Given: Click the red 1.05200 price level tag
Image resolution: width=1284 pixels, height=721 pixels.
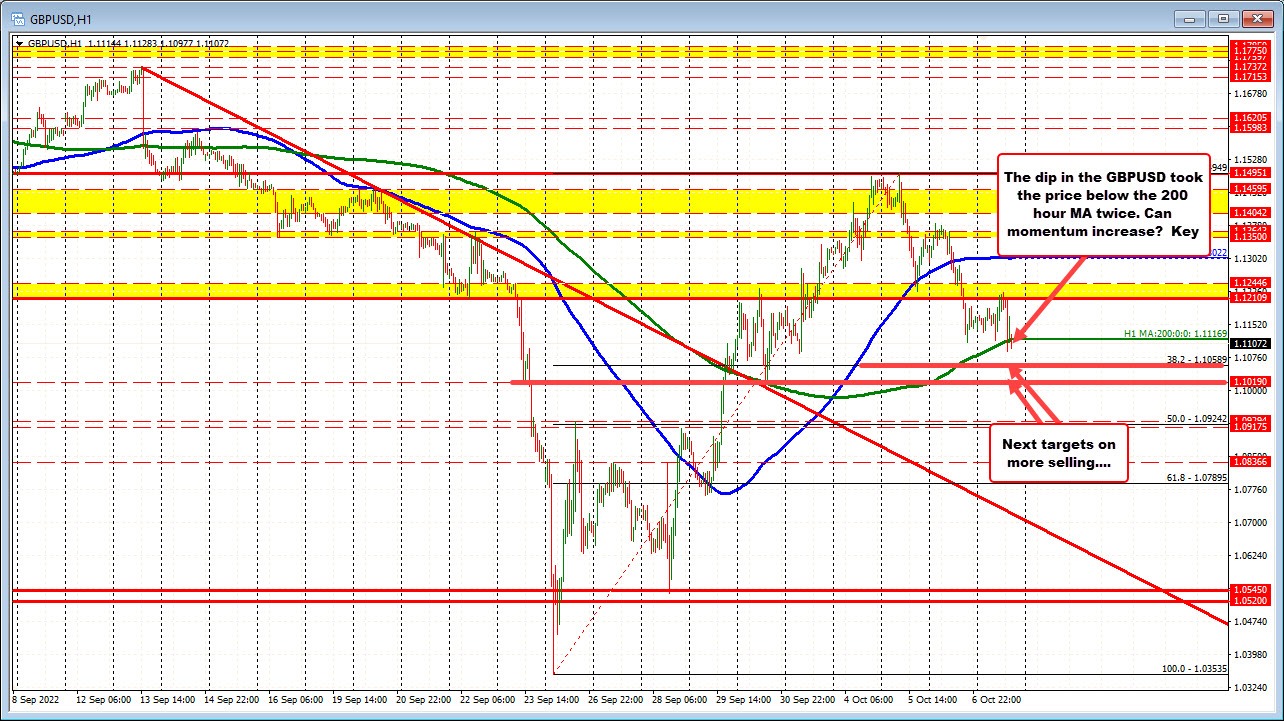Looking at the screenshot, I should pyautogui.click(x=1250, y=601).
